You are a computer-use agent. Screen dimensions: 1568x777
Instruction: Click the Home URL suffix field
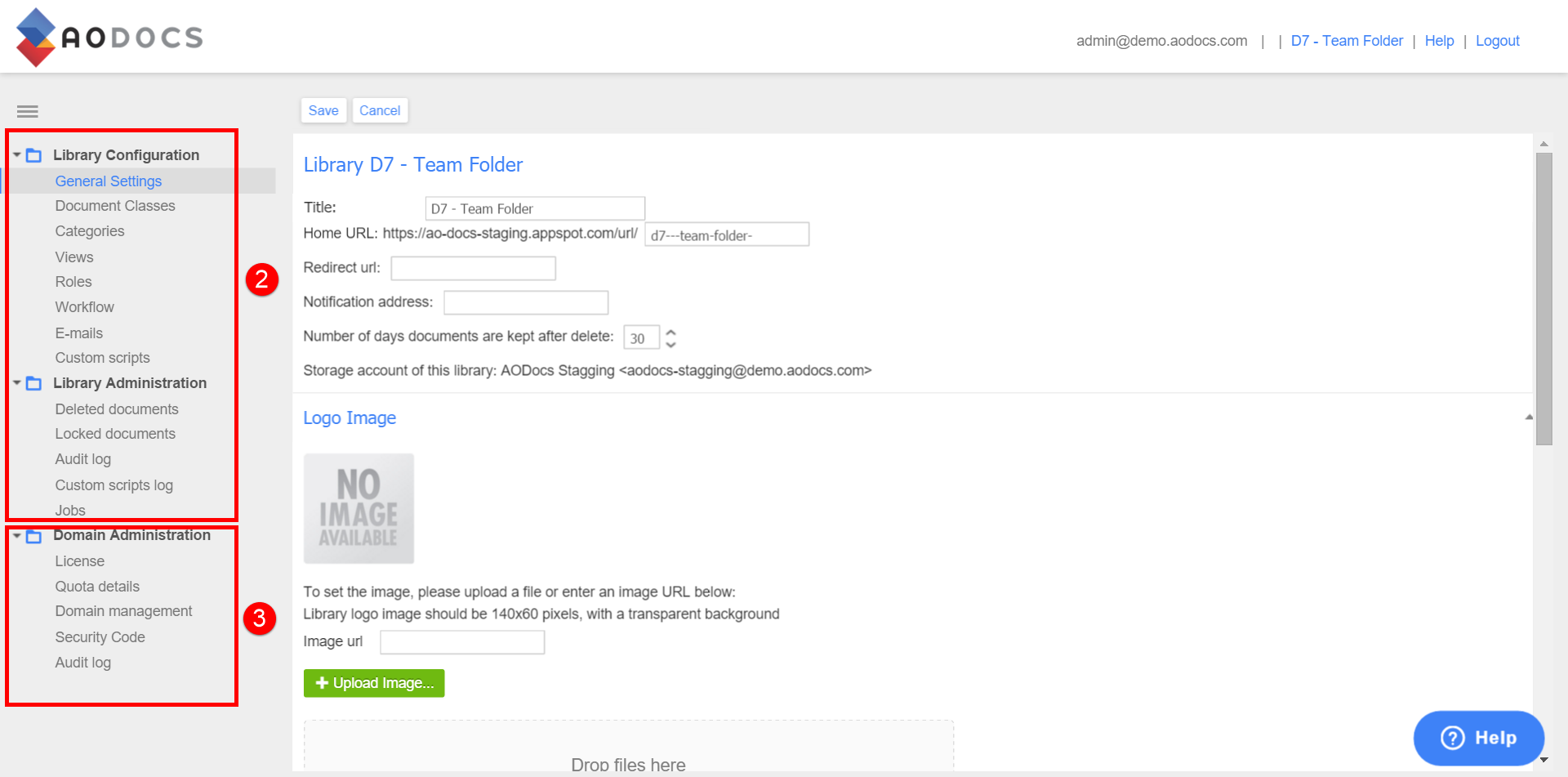point(727,234)
